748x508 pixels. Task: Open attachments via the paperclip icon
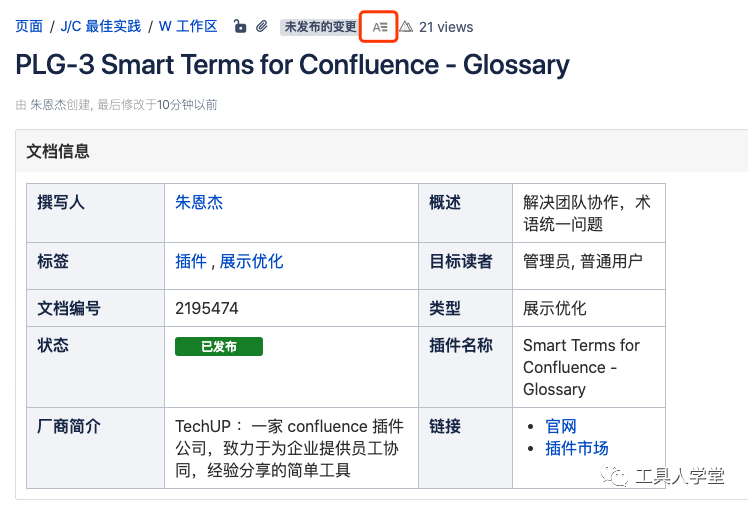point(261,26)
